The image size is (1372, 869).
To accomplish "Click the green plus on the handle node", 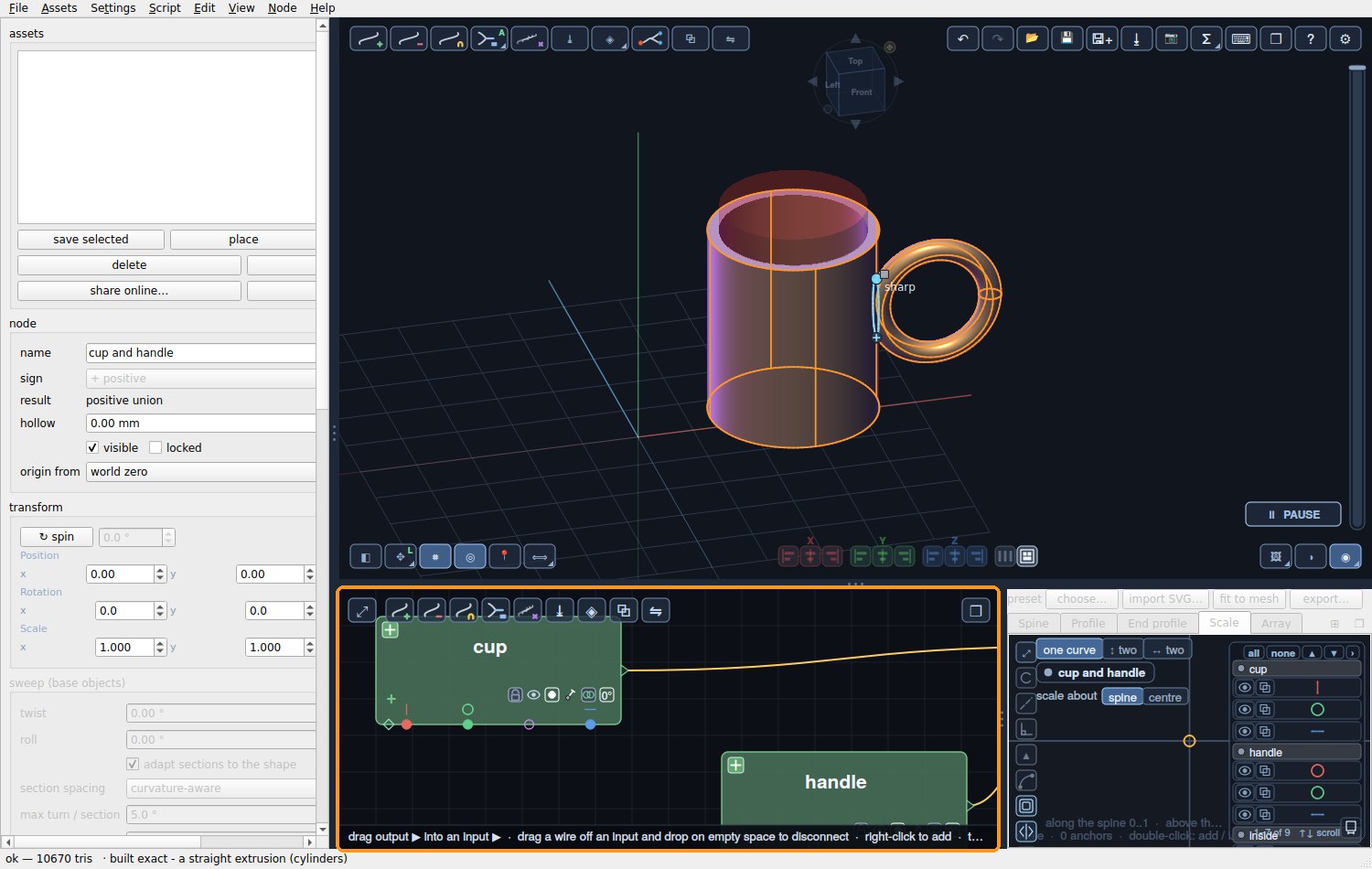I will point(735,765).
